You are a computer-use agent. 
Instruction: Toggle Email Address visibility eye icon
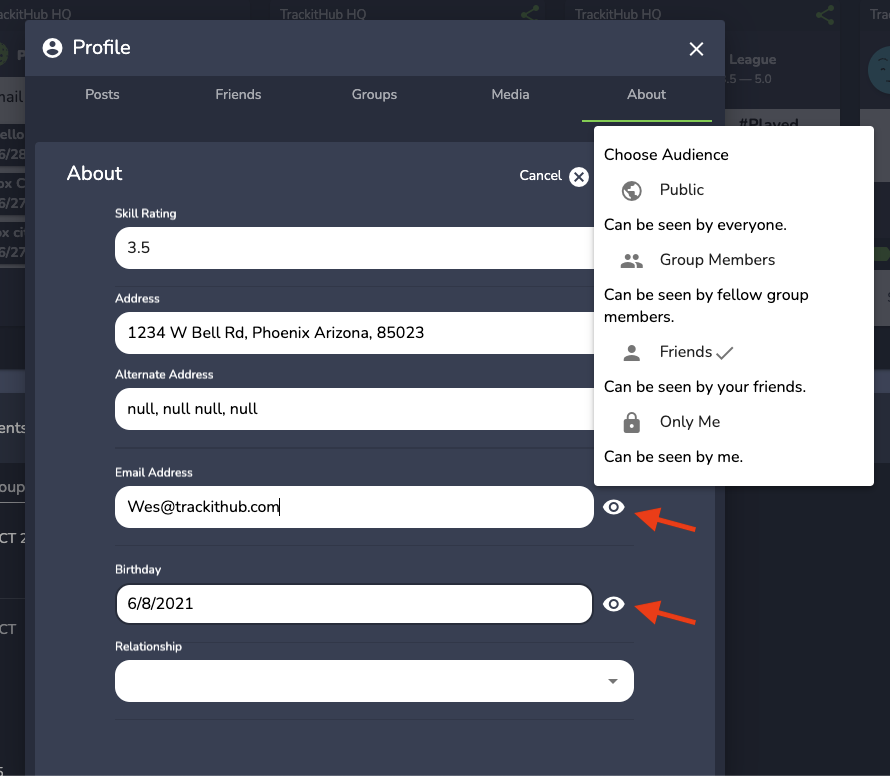click(614, 507)
